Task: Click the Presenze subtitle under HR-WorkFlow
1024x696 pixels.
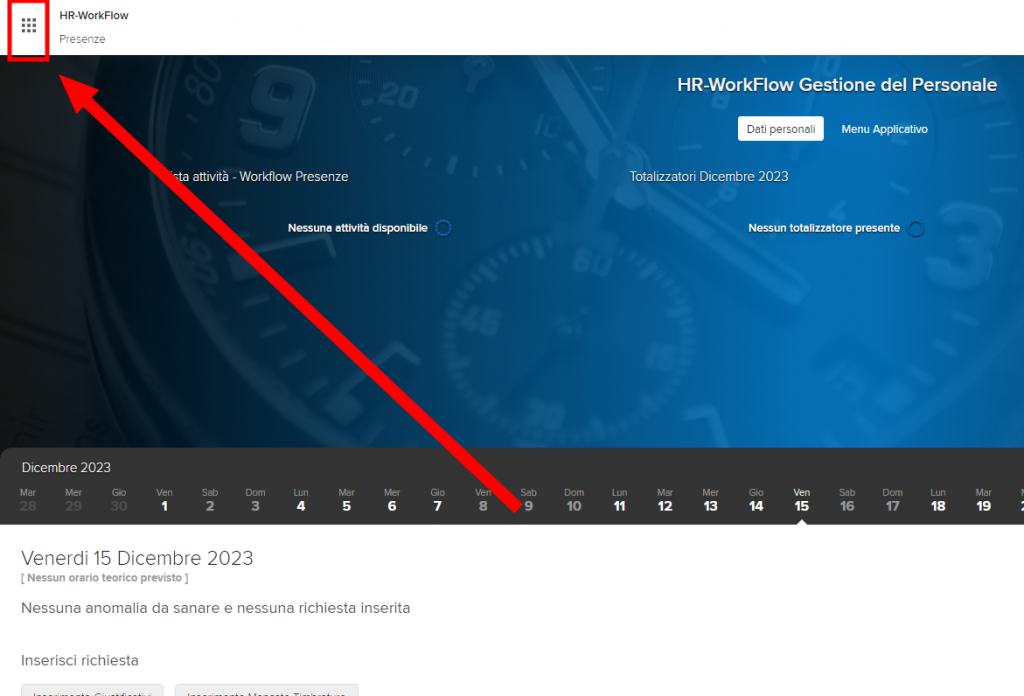Action: (x=82, y=39)
